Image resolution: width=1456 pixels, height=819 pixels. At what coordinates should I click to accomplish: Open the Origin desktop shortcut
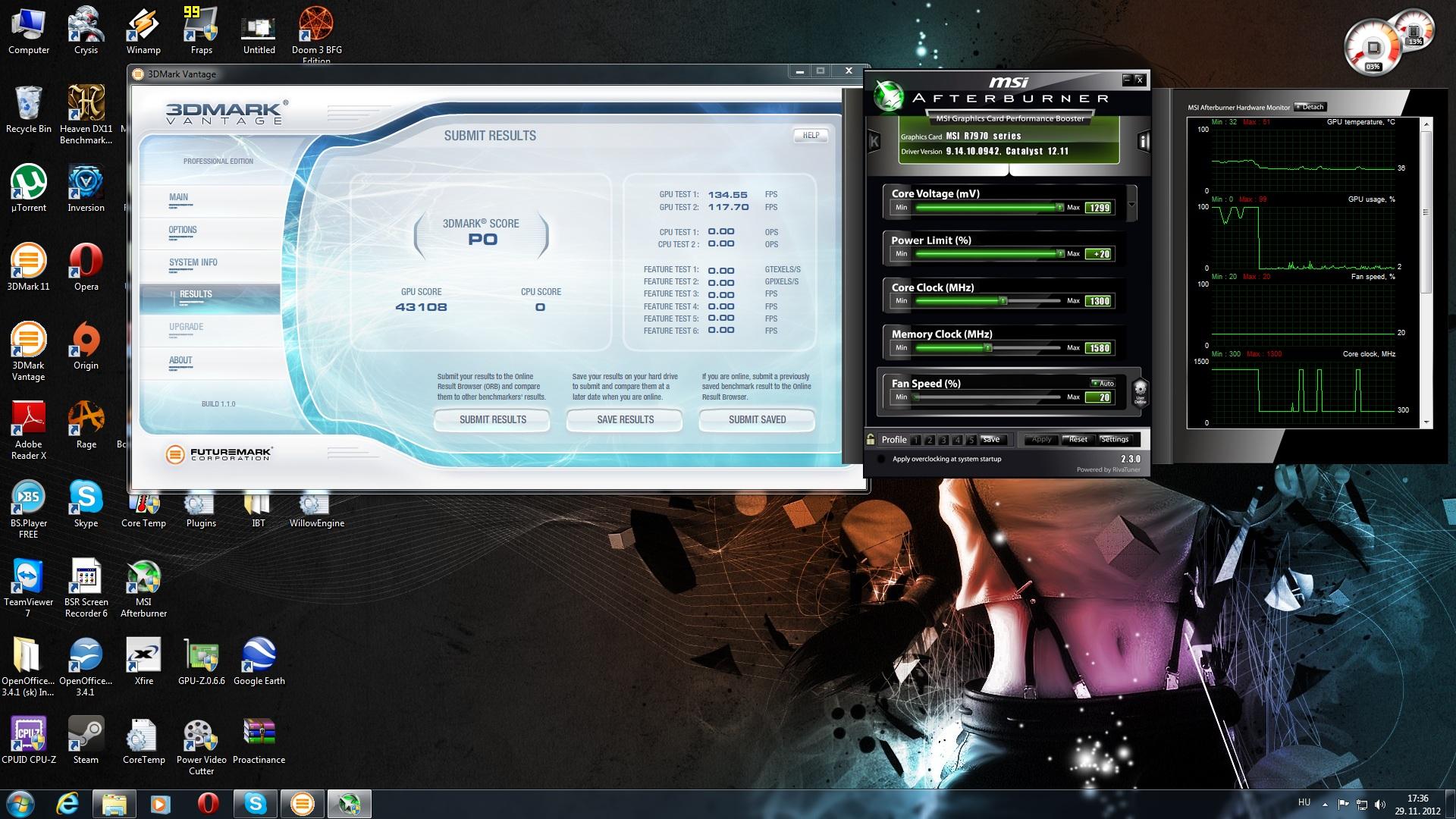point(86,347)
